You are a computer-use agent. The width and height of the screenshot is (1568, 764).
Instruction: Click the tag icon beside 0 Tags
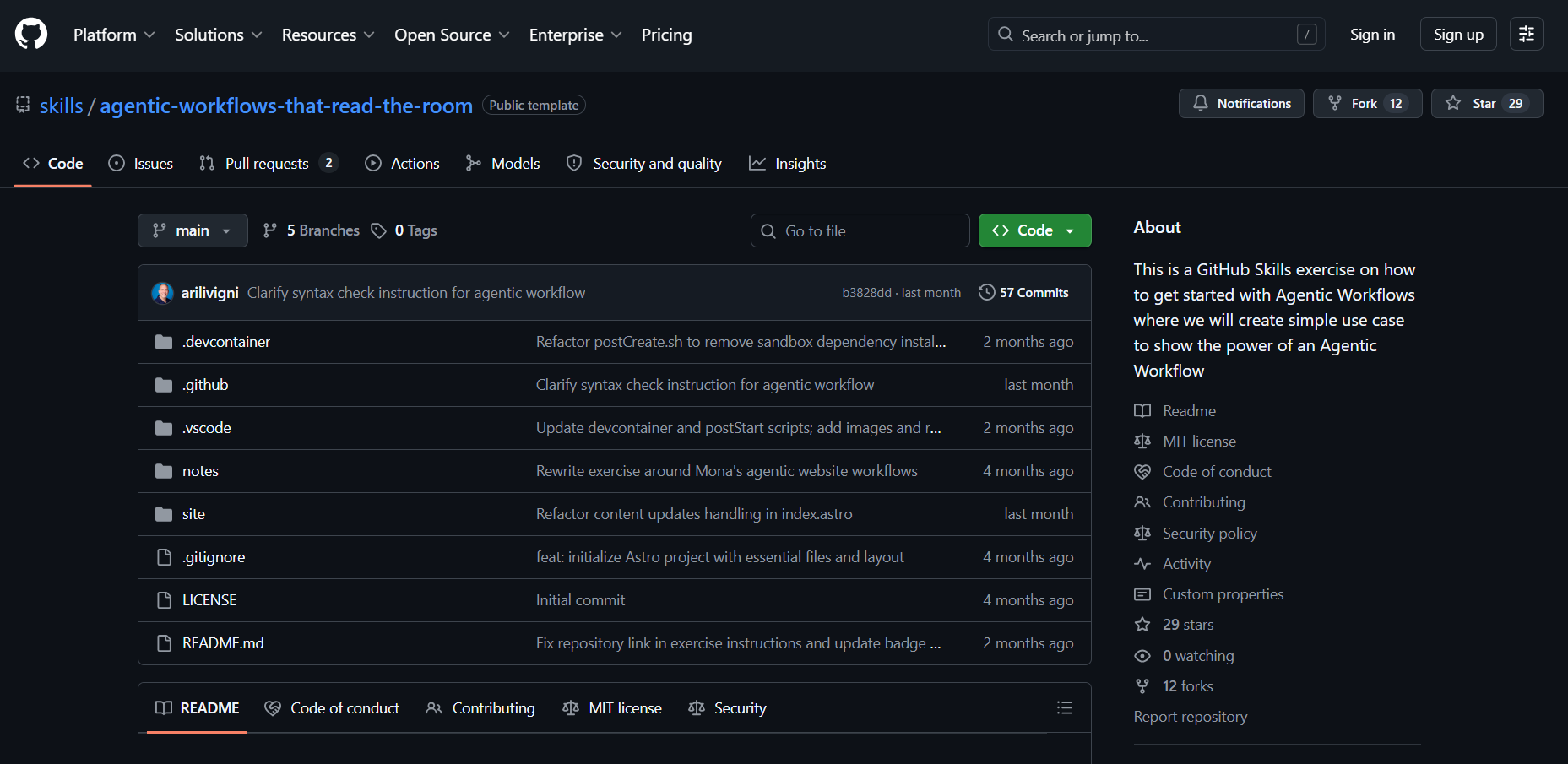(378, 230)
